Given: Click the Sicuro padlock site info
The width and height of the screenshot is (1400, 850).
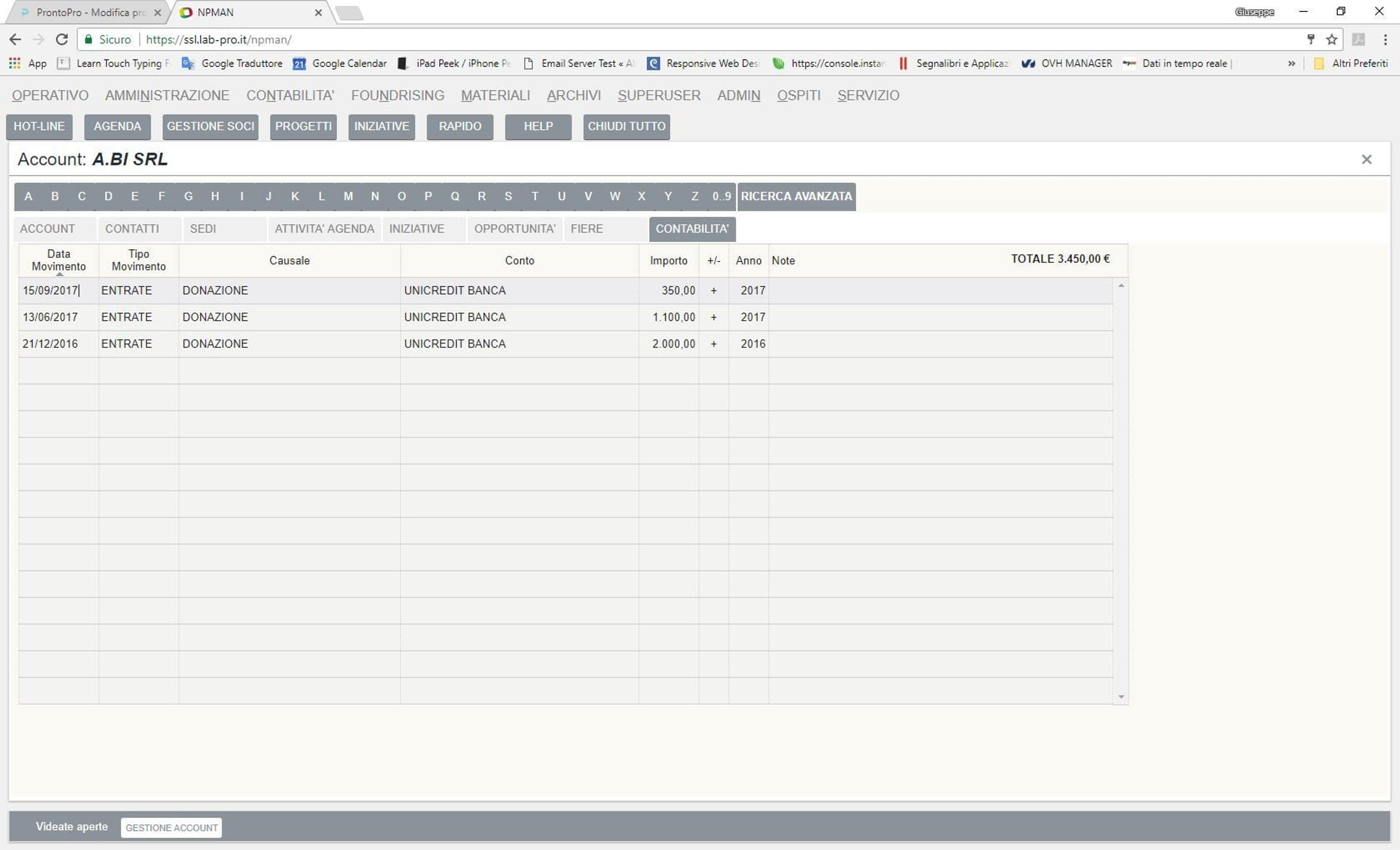Looking at the screenshot, I should tap(108, 39).
